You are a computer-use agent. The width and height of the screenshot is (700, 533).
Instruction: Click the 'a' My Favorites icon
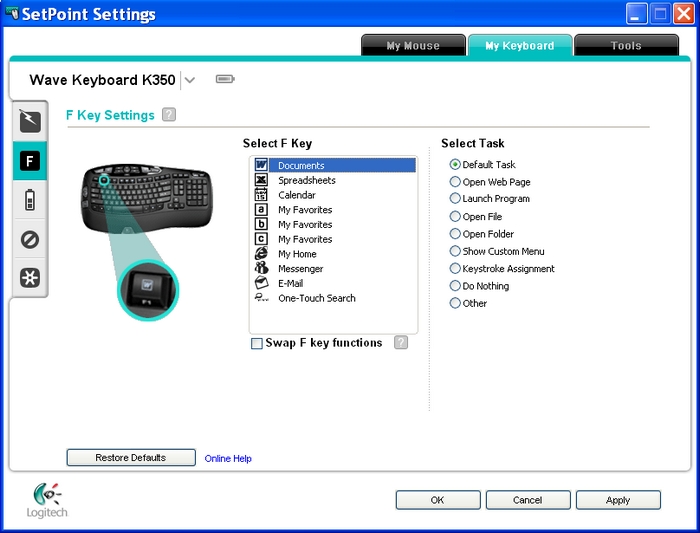261,209
